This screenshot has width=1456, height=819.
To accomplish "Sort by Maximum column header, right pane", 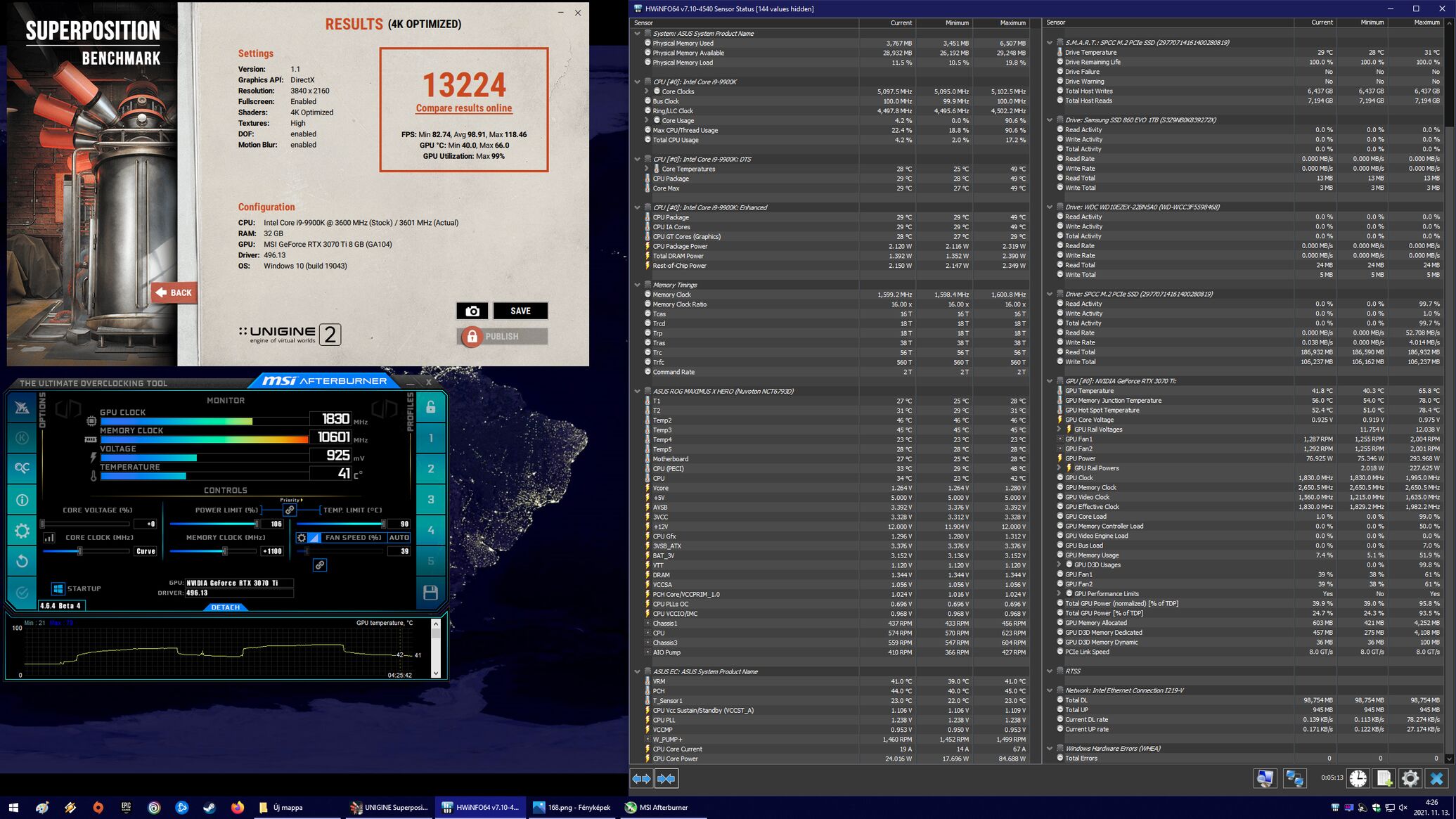I will [1415, 22].
